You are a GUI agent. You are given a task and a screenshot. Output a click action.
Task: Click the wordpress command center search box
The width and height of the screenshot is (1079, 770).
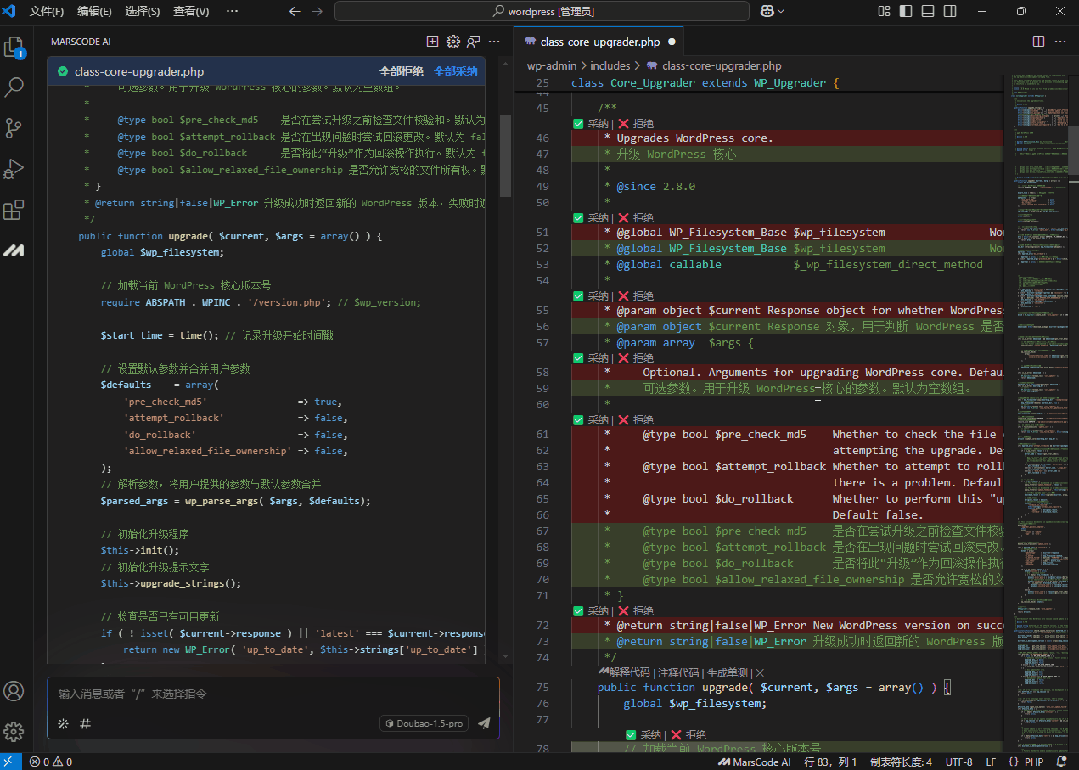click(x=542, y=11)
